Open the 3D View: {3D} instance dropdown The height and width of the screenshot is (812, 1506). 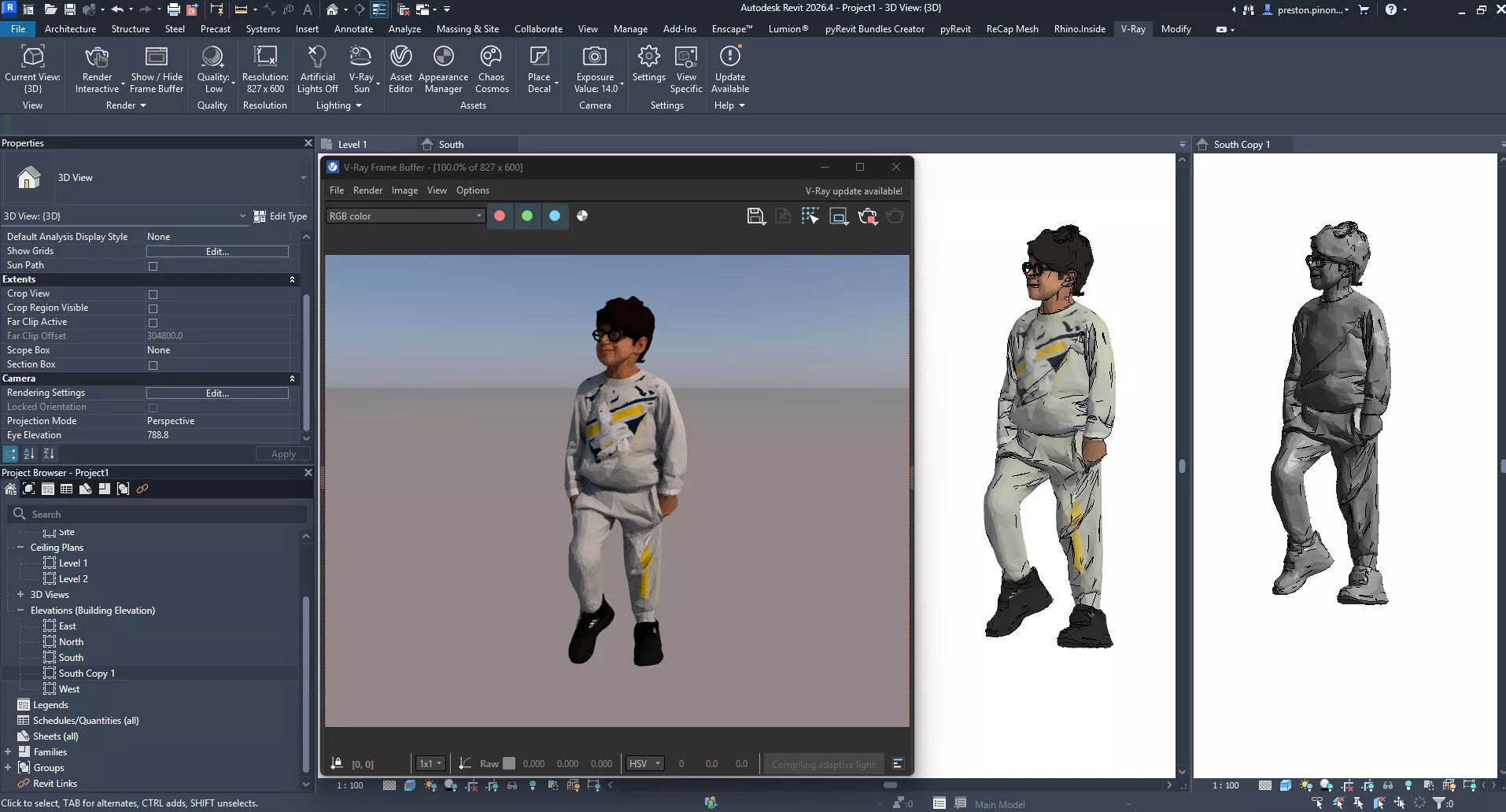click(124, 216)
